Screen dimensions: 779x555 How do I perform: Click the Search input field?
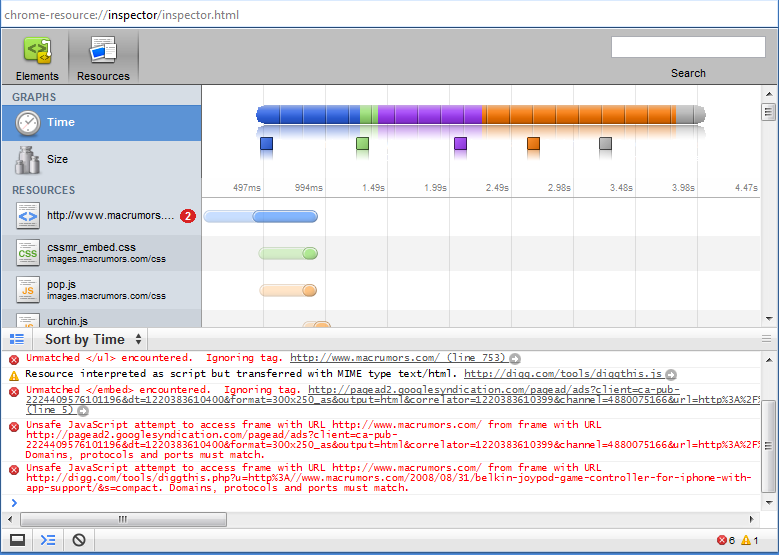coord(688,47)
